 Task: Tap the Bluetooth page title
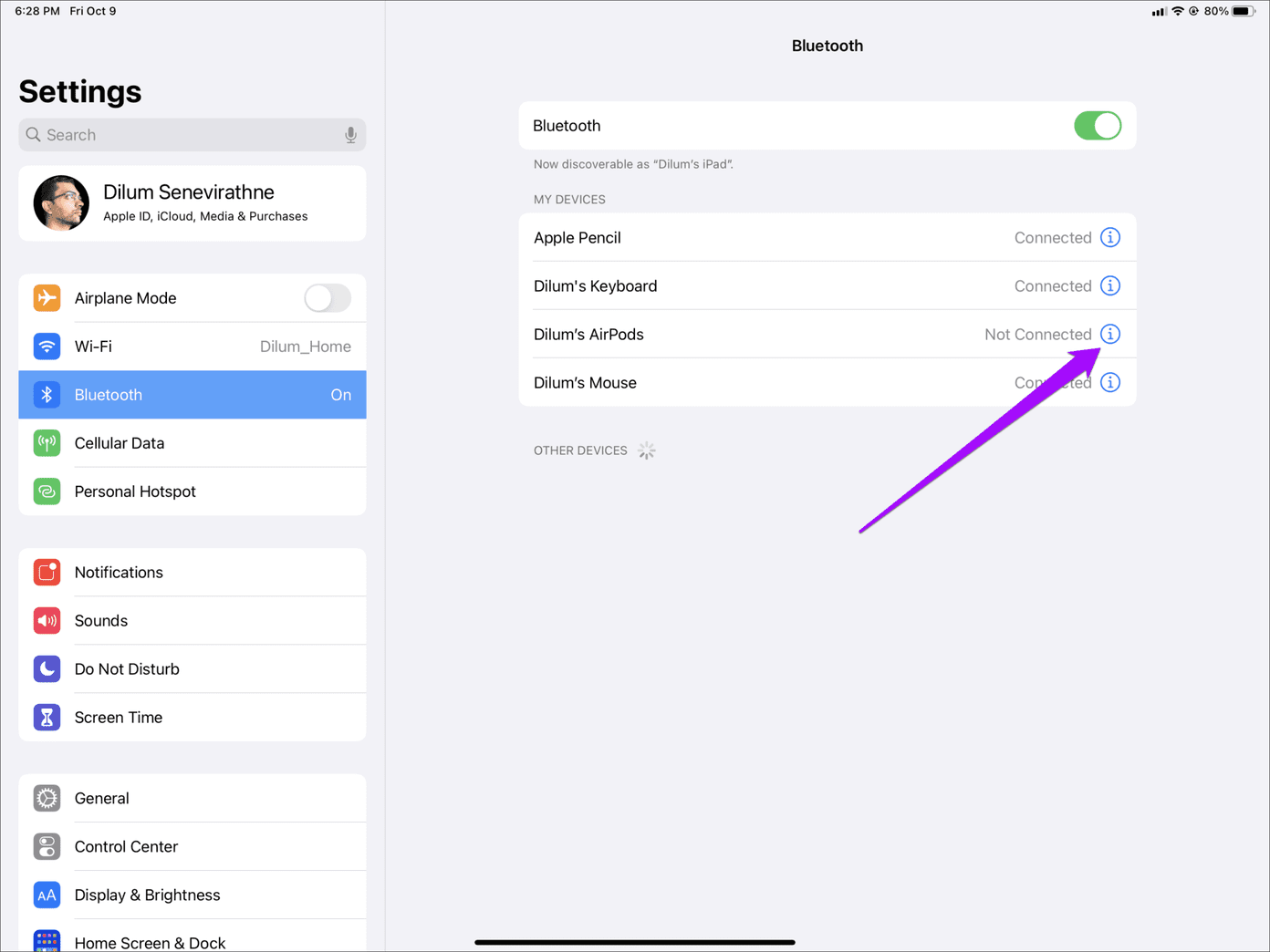[x=828, y=46]
